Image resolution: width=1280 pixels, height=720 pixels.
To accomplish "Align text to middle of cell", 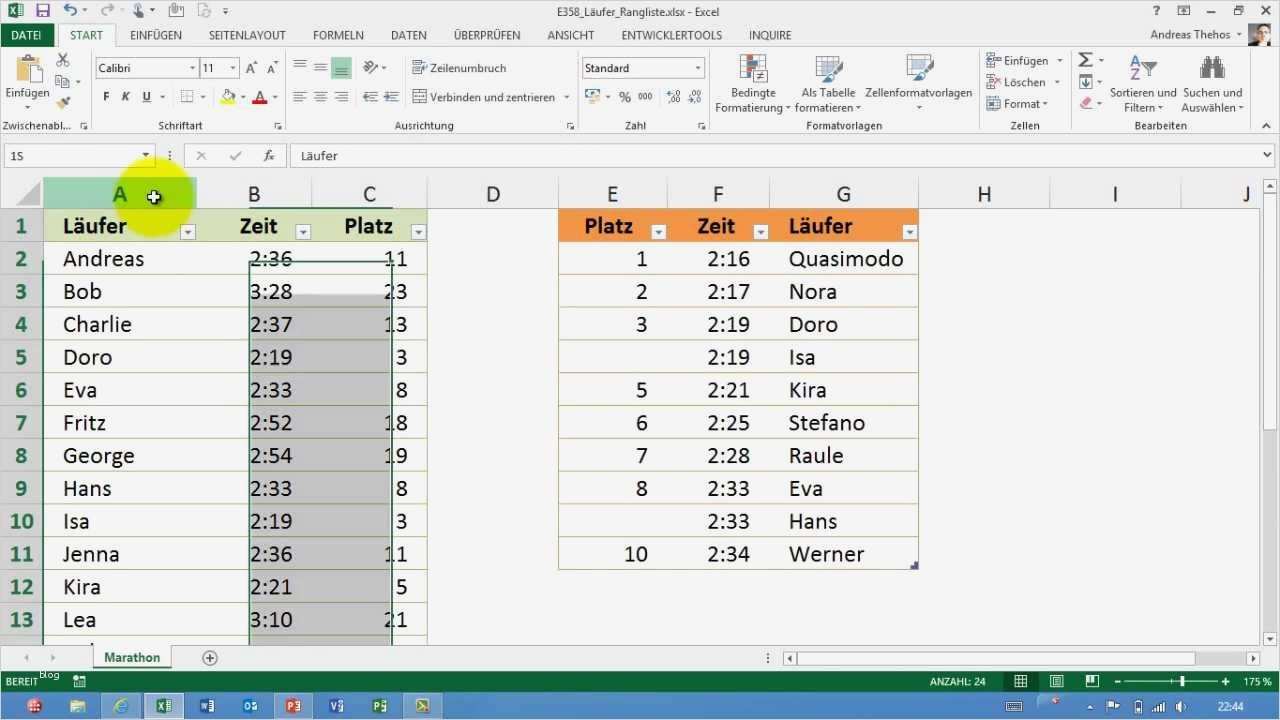I will click(321, 67).
